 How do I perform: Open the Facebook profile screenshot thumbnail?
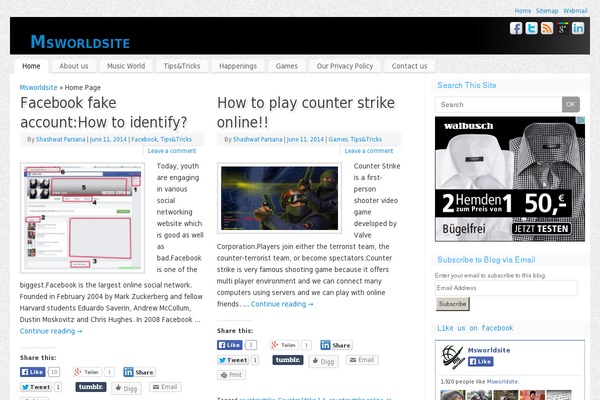point(82,217)
